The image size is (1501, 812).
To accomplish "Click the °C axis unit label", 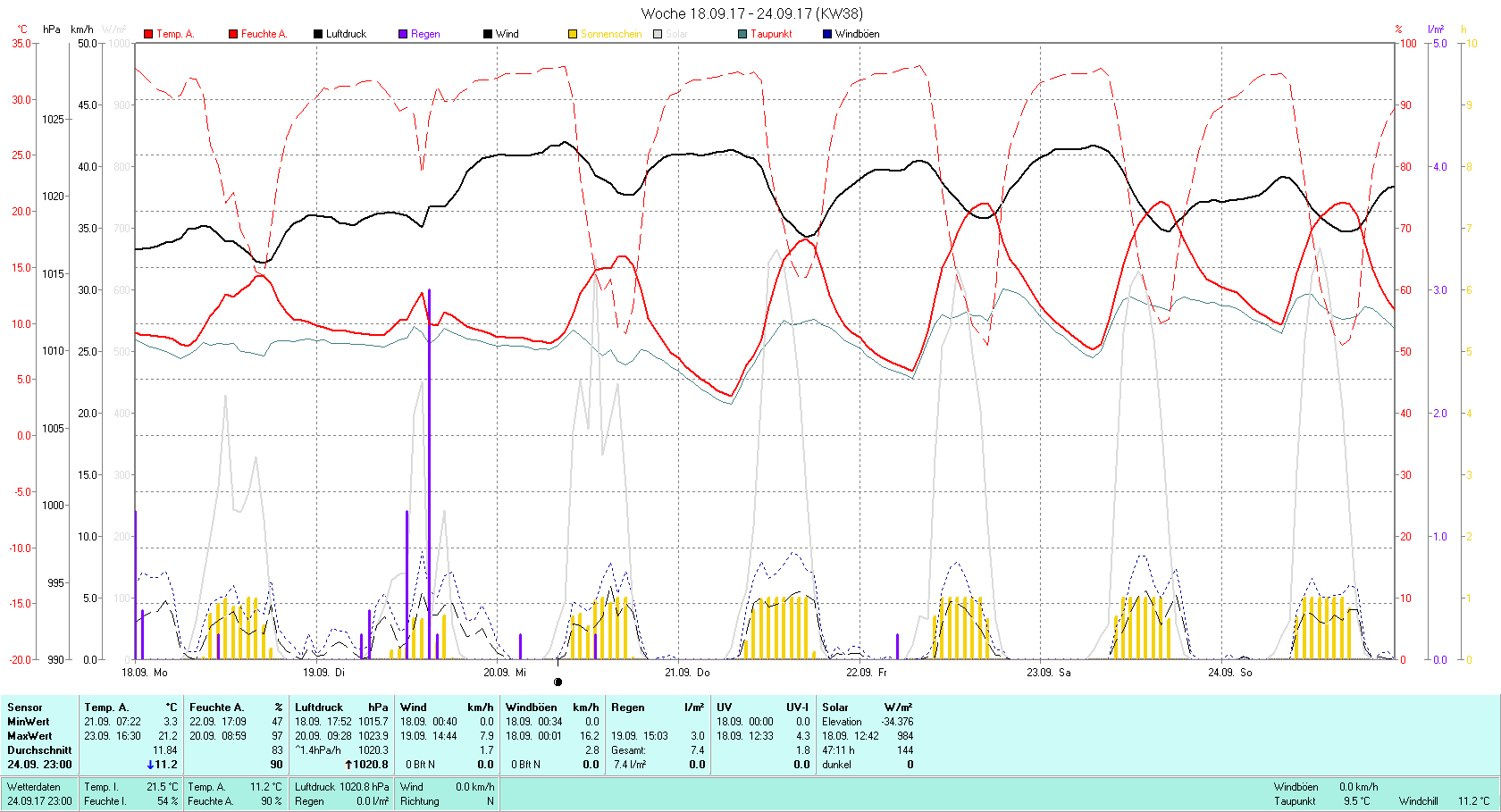I will pos(22,29).
